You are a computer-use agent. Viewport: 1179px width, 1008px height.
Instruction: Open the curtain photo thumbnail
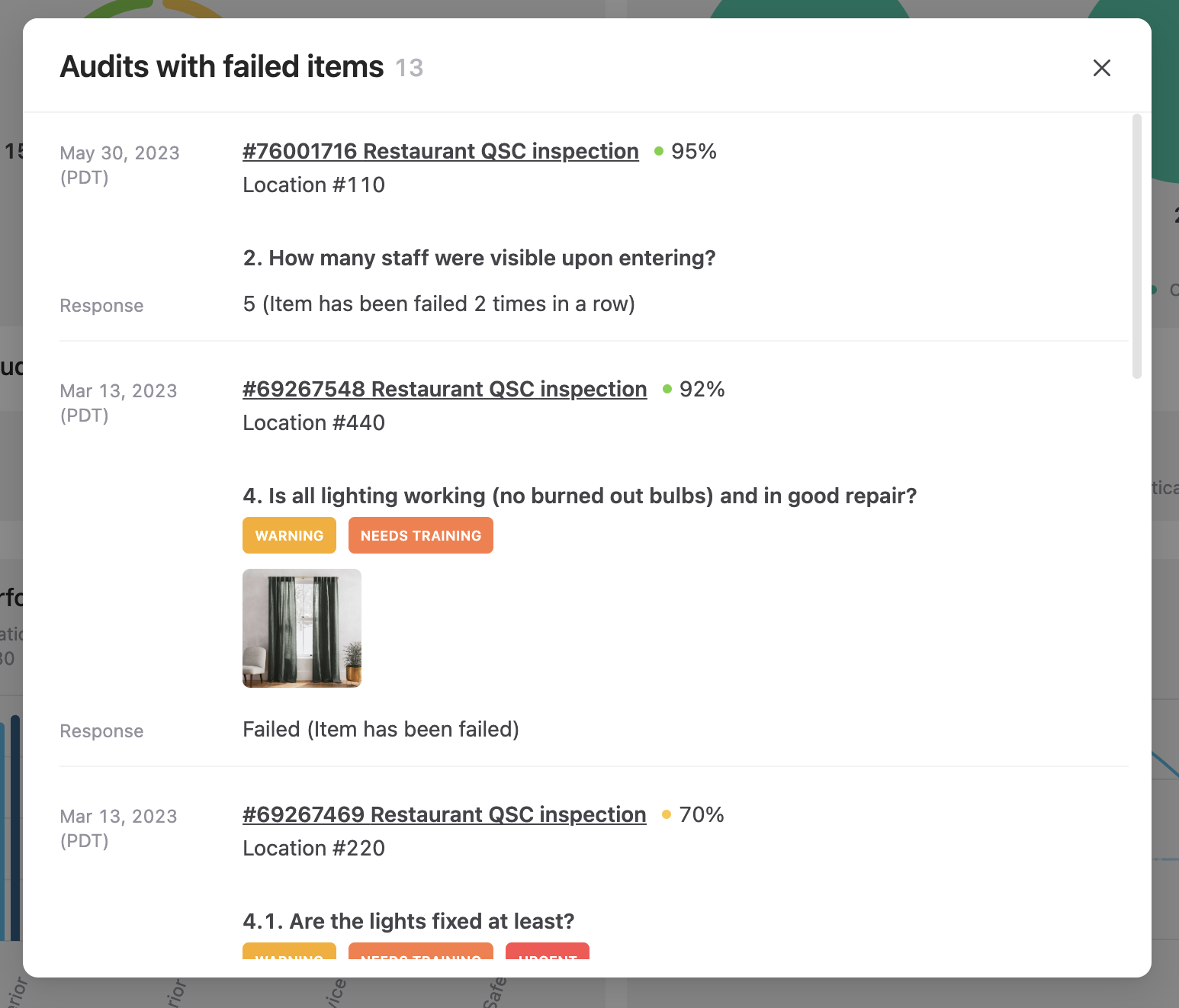pos(302,628)
